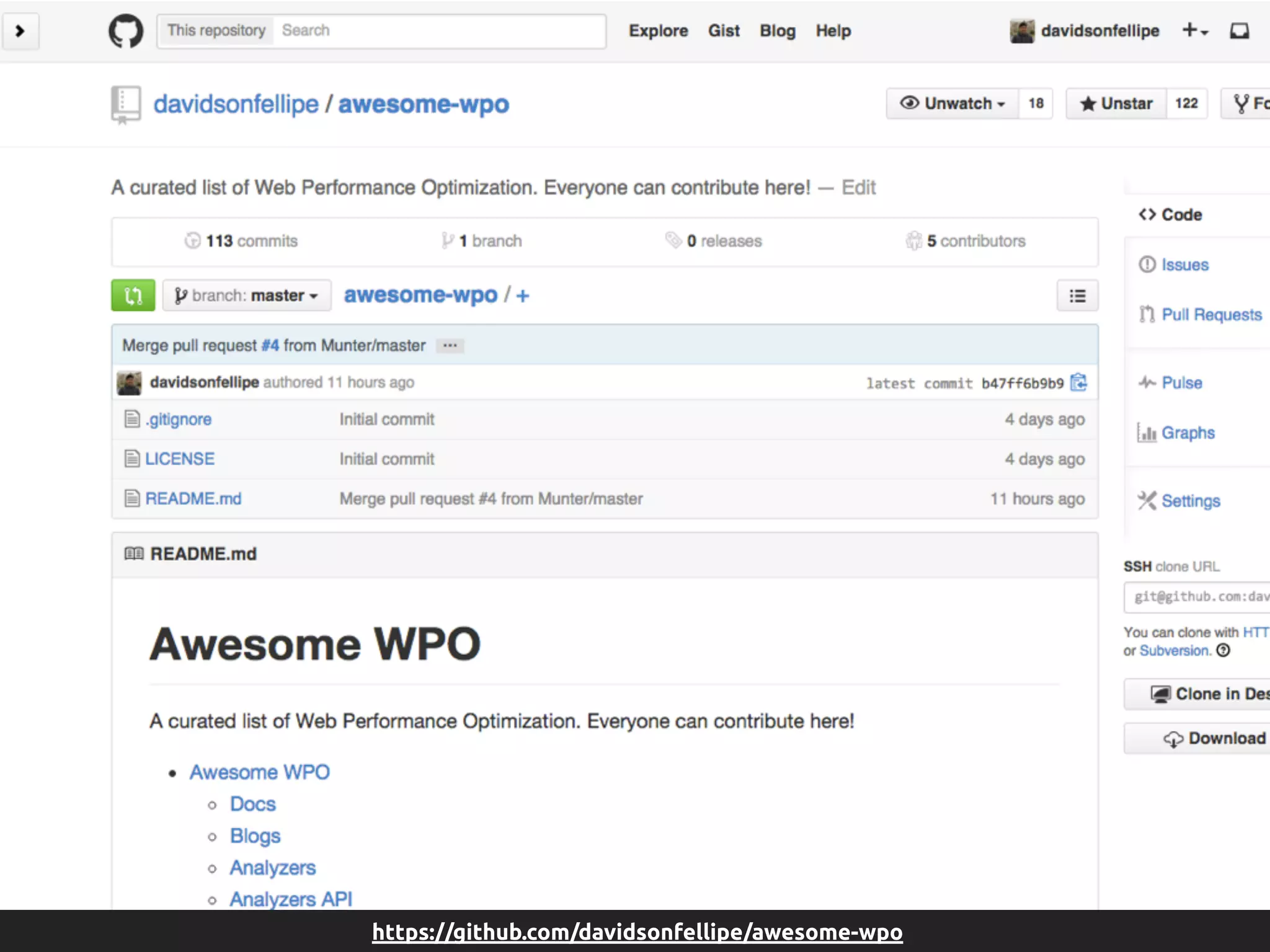The width and height of the screenshot is (1270, 952).
Task: Open the plus create-new dropdown in header
Action: [1195, 30]
